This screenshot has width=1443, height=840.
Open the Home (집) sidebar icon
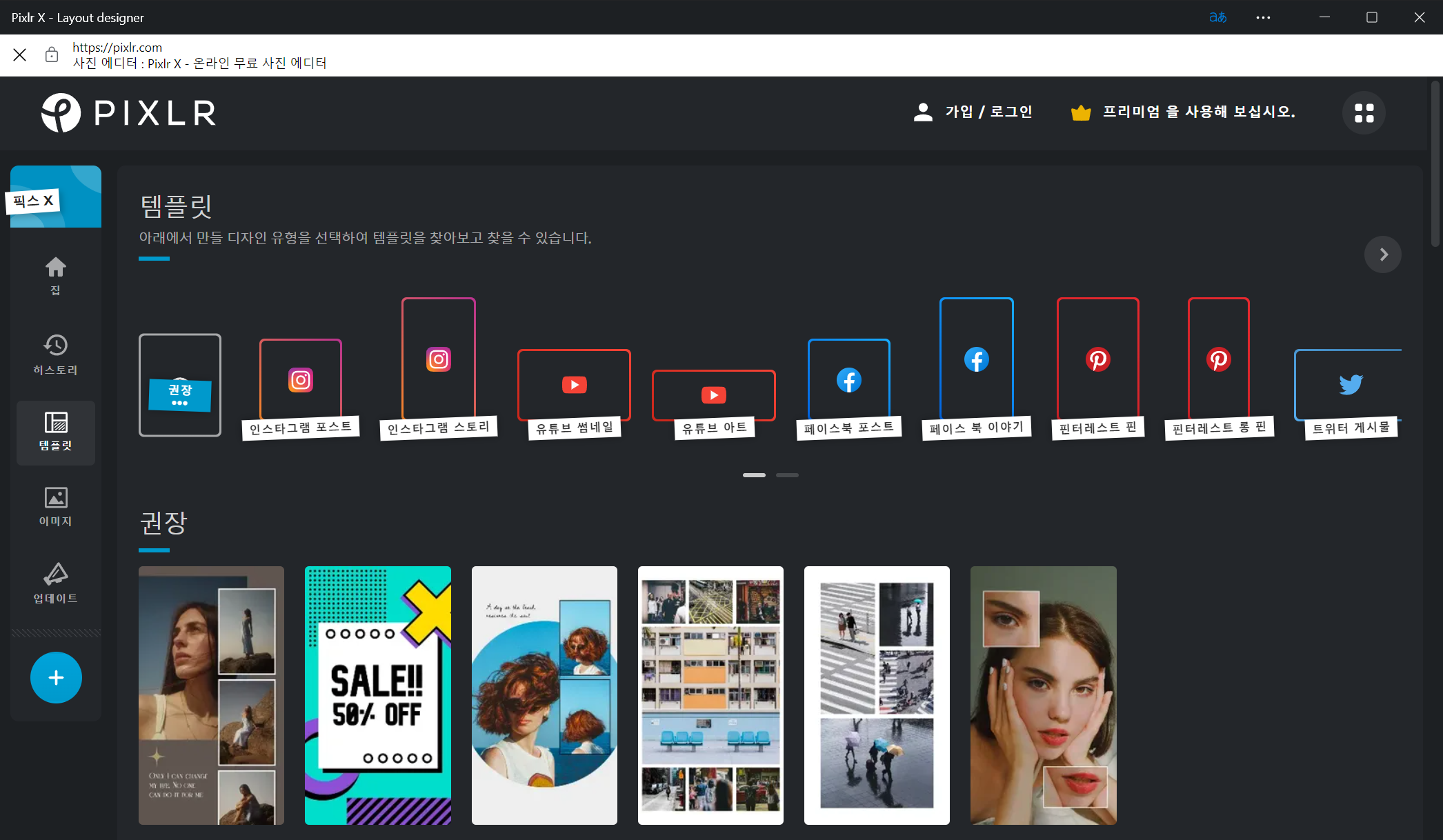[55, 275]
